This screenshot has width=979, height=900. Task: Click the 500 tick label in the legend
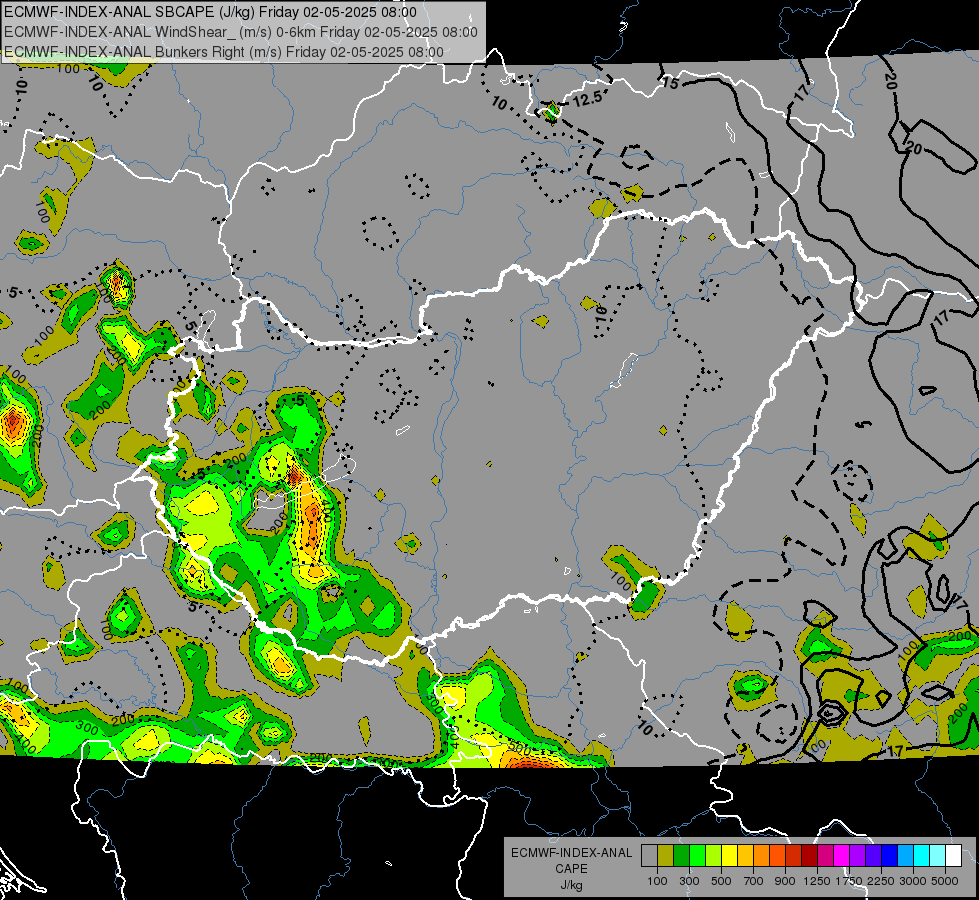(721, 881)
